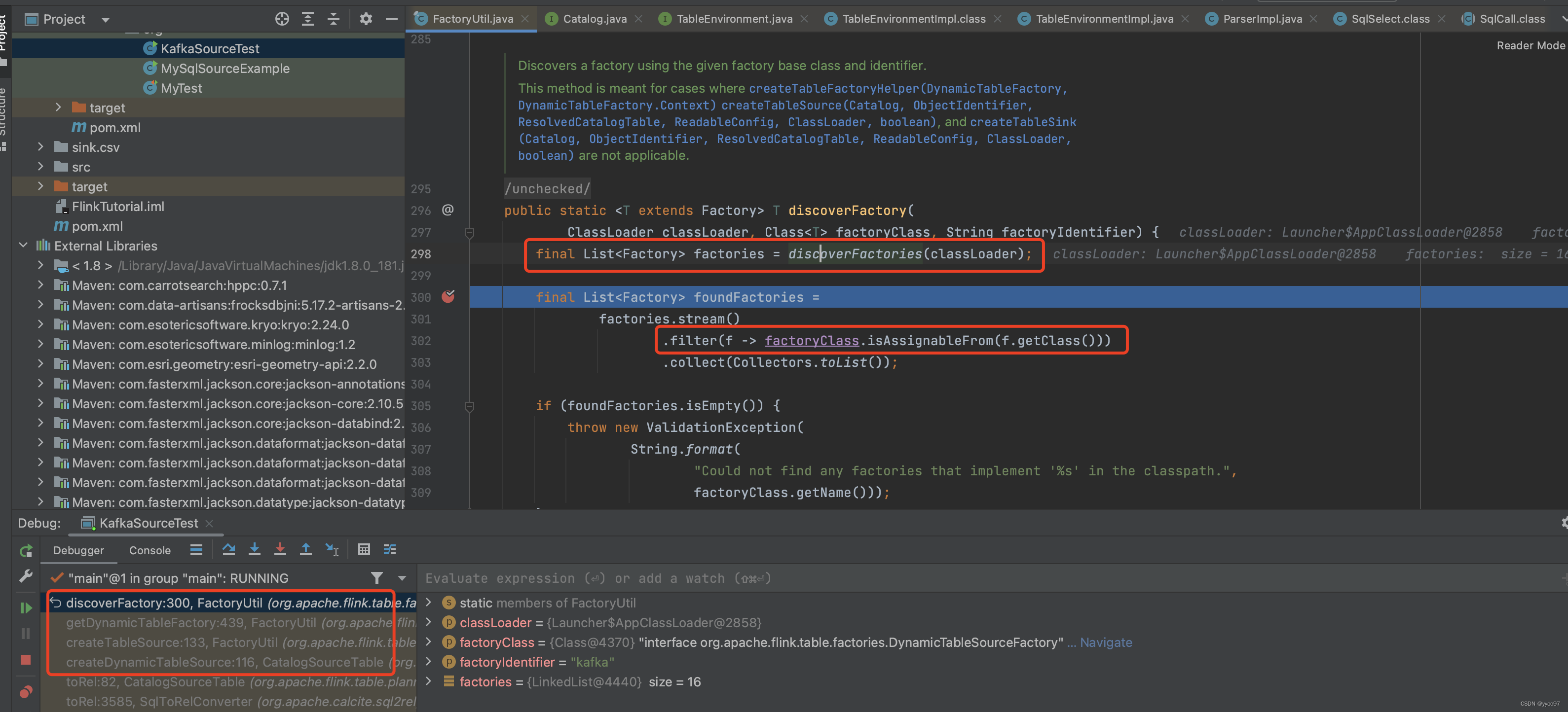The width and height of the screenshot is (1568, 712).
Task: Click the filter frames funnel icon
Action: 377,577
